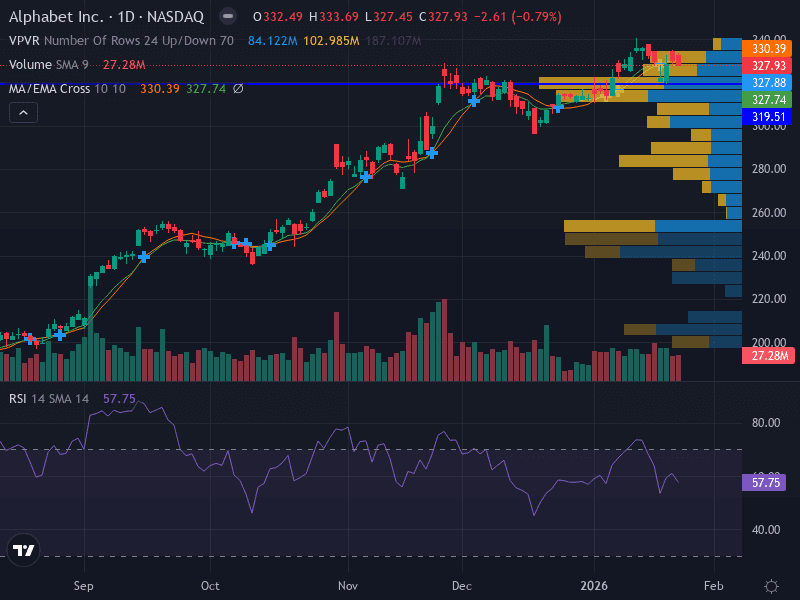800x600 pixels.
Task: Click the high price value H333.69
Action: [x=334, y=17]
